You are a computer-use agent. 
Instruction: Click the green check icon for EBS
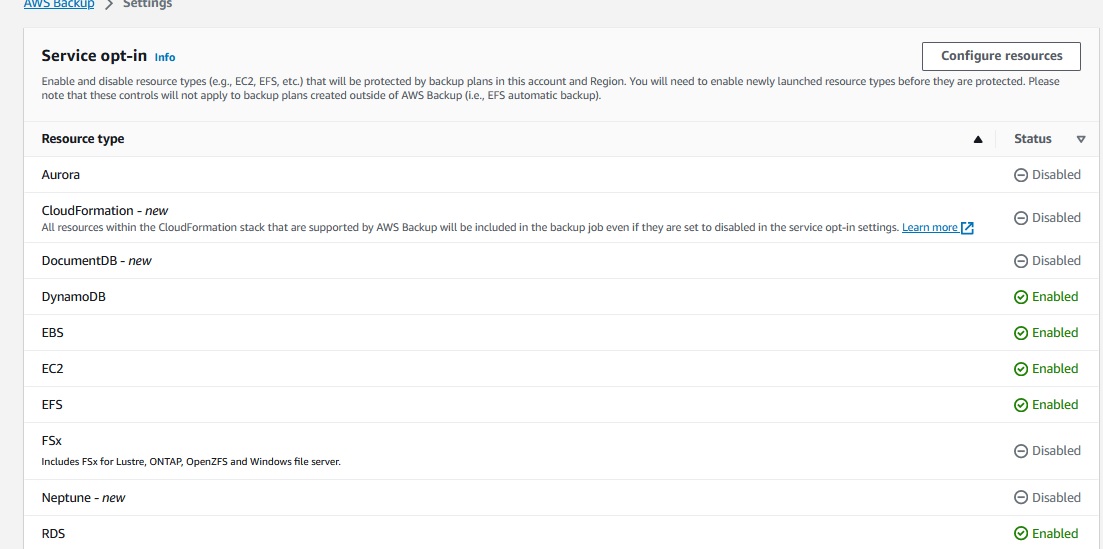[x=1021, y=333]
